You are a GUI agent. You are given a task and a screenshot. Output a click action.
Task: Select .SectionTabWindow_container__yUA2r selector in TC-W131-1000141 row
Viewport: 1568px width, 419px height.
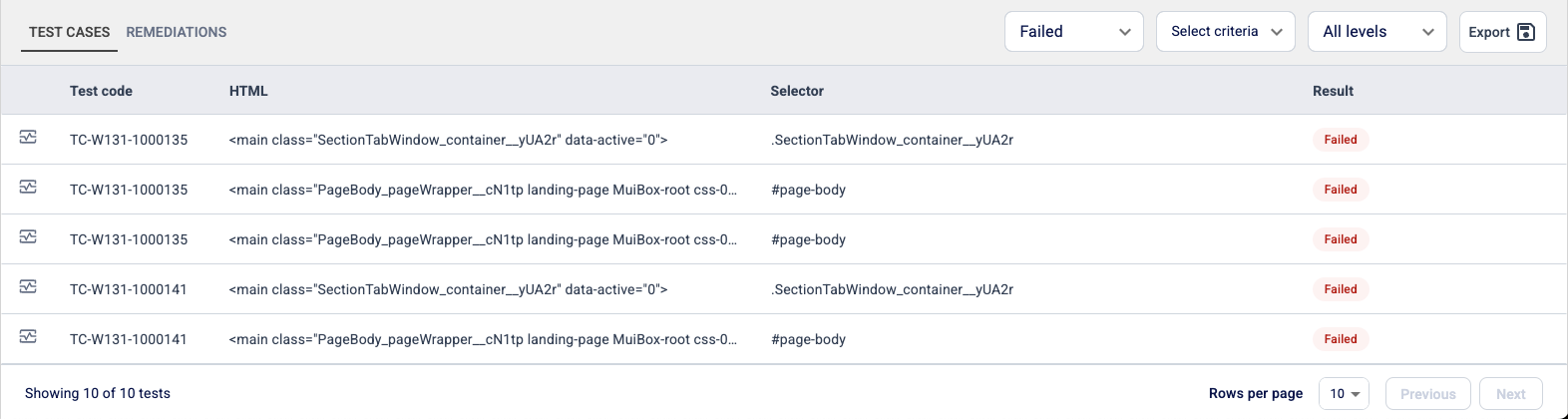tap(892, 289)
